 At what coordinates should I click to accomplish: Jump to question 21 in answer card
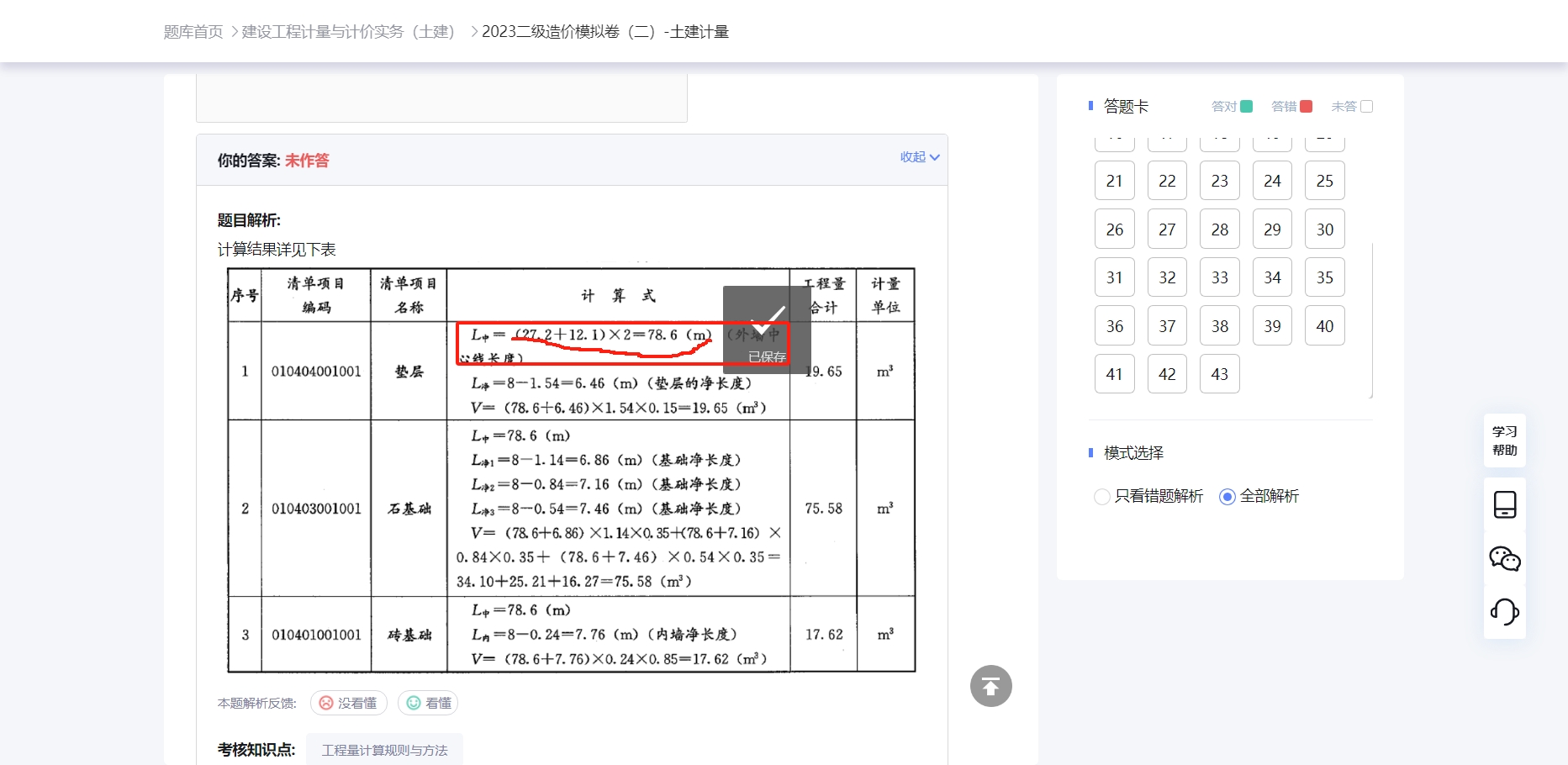tap(1115, 181)
